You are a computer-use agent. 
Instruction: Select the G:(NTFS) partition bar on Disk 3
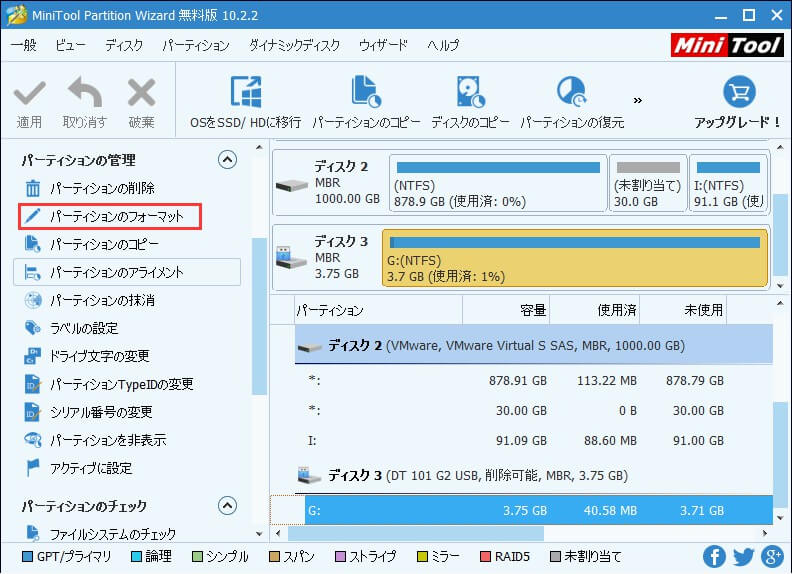[x=575, y=257]
